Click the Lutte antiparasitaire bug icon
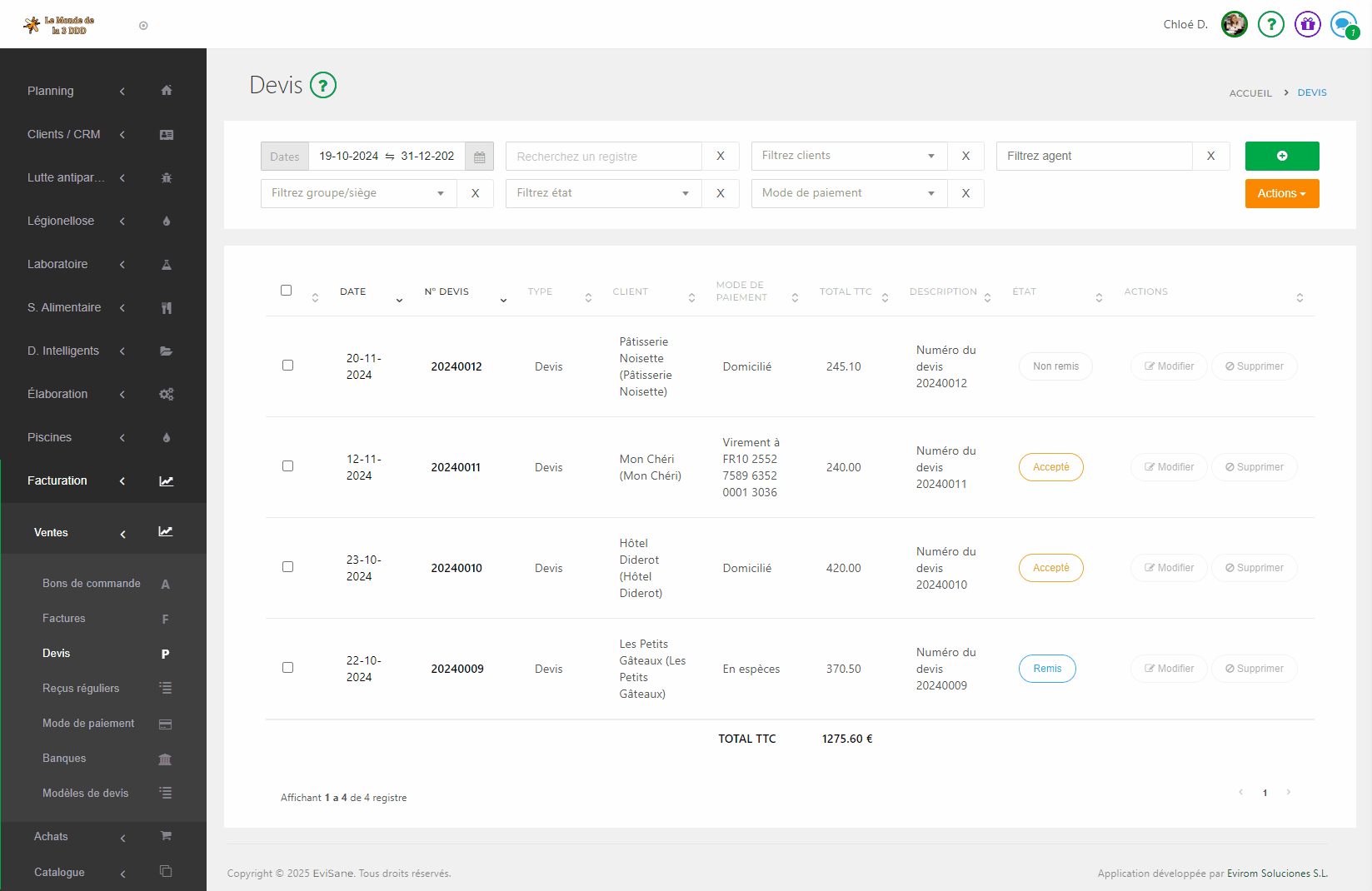Screen dimensions: 1372x891 click(167, 177)
